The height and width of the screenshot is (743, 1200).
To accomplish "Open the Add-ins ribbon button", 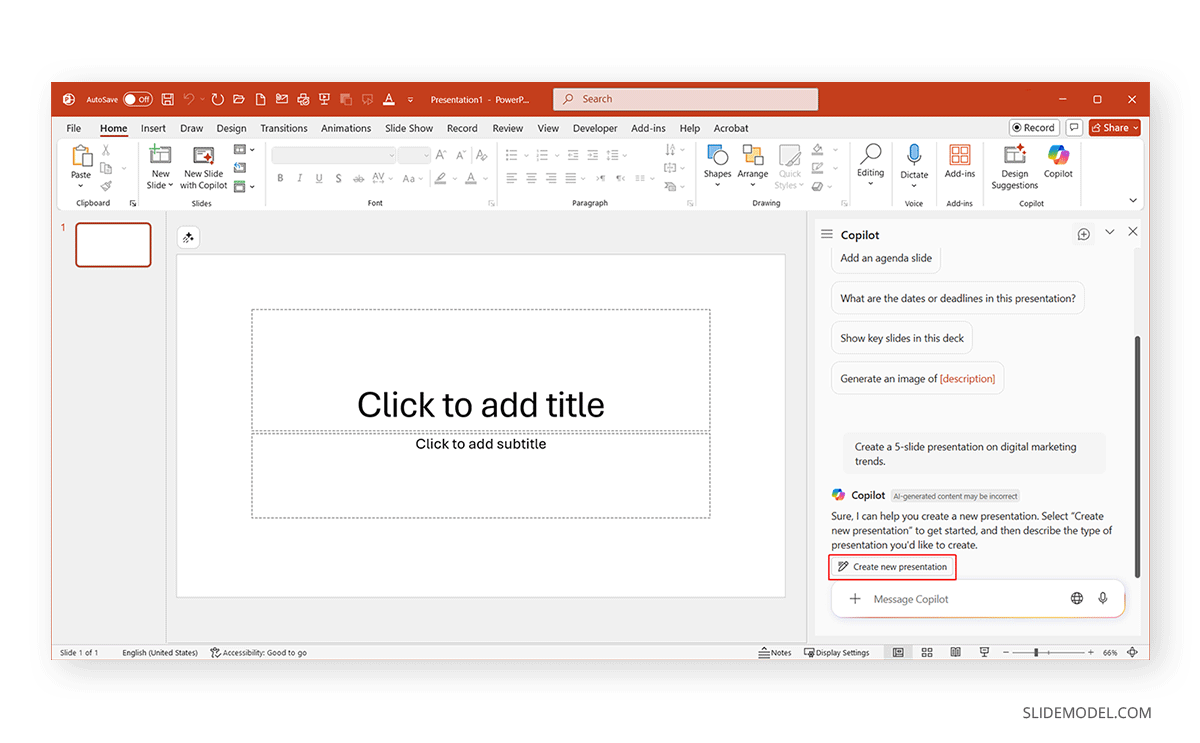I will click(959, 160).
